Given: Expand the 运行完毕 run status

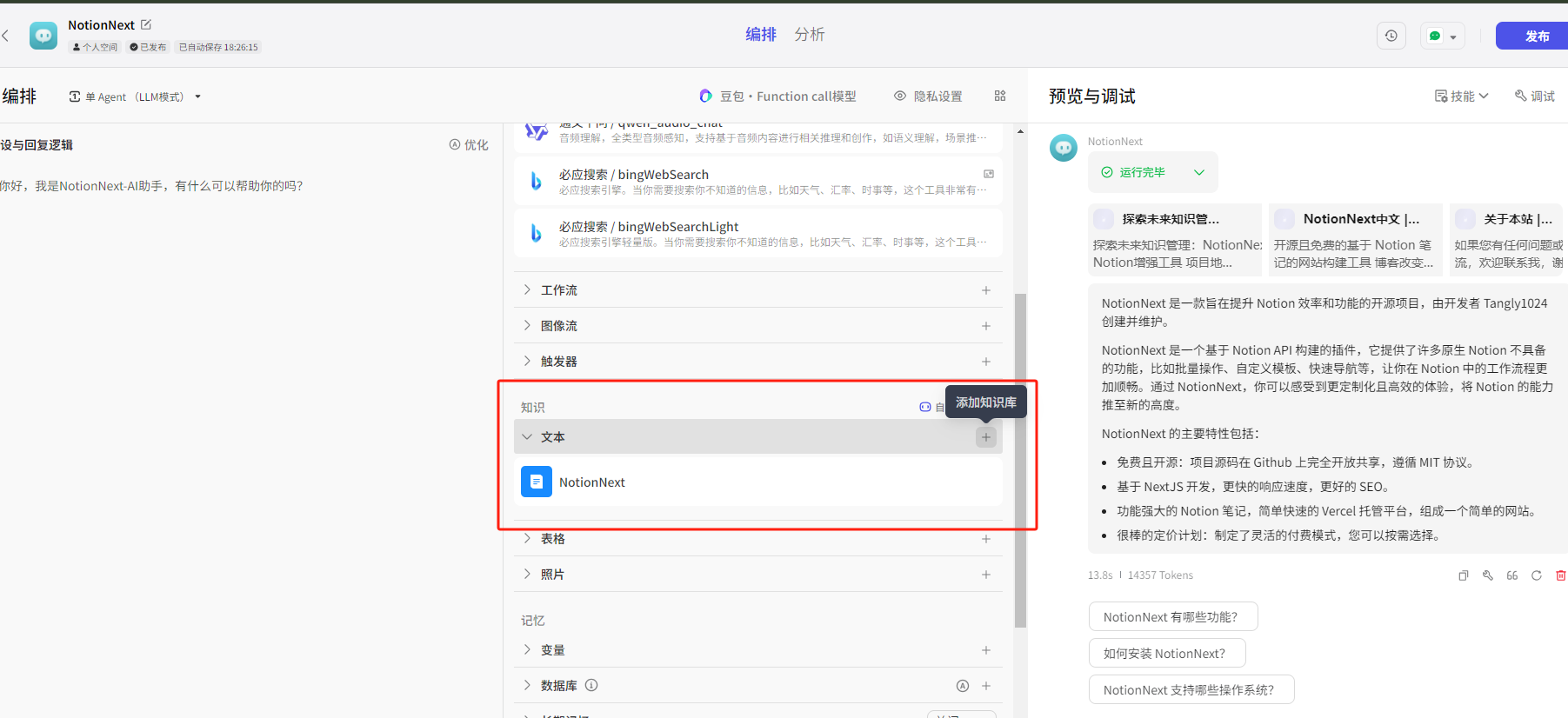Looking at the screenshot, I should pyautogui.click(x=1153, y=172).
